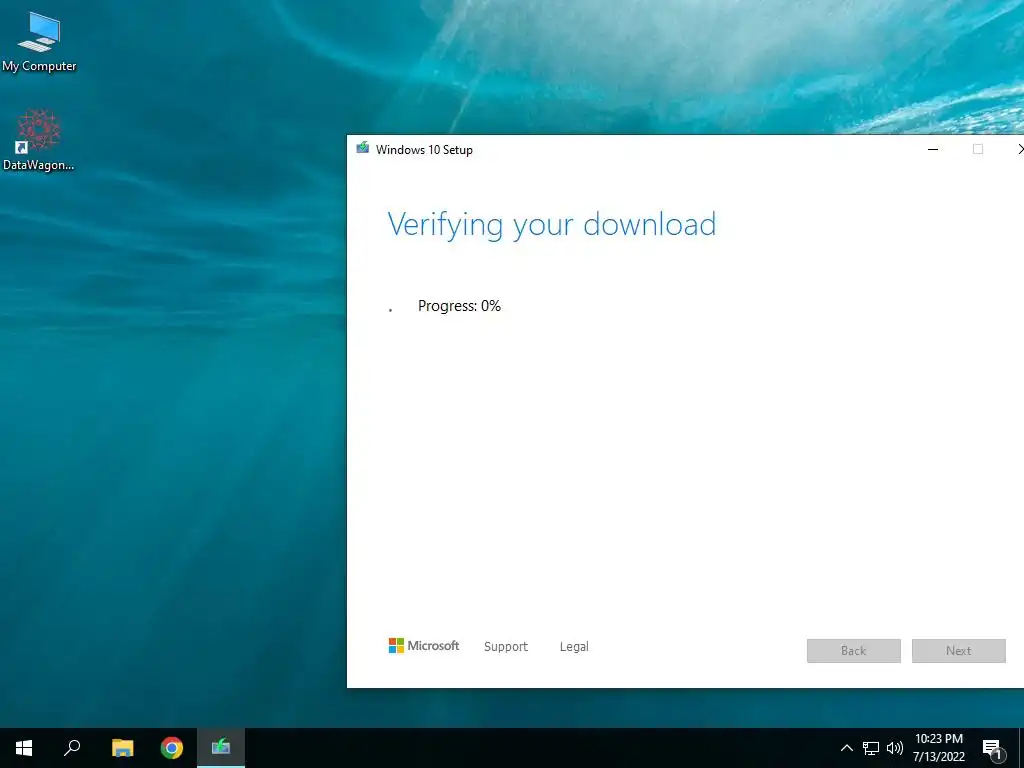
Task: Click the Windows 10 Setup title bar icon
Action: (362, 149)
